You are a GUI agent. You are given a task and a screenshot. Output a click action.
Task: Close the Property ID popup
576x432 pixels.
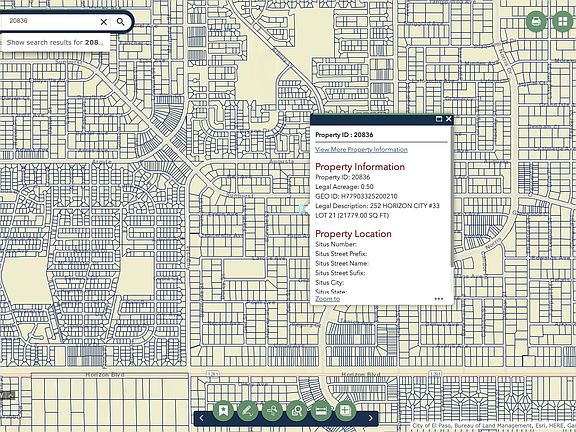pos(449,119)
